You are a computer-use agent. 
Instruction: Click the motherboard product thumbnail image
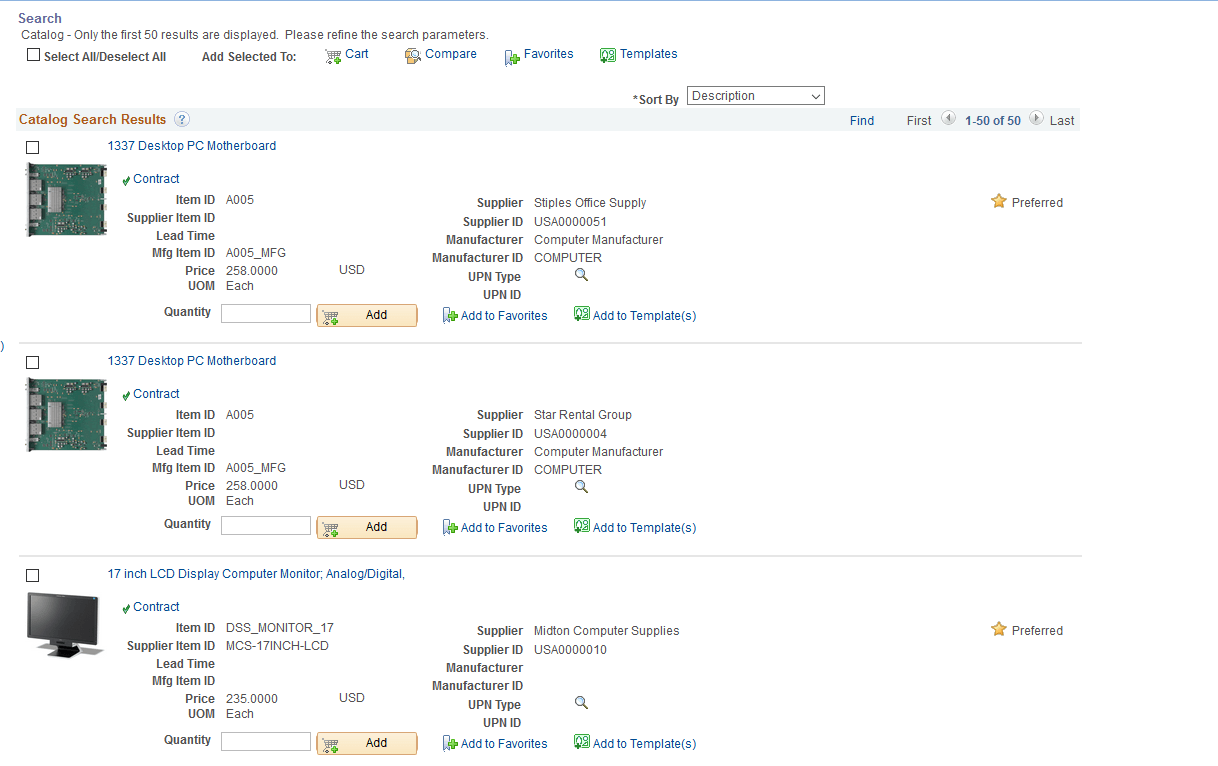[66, 199]
